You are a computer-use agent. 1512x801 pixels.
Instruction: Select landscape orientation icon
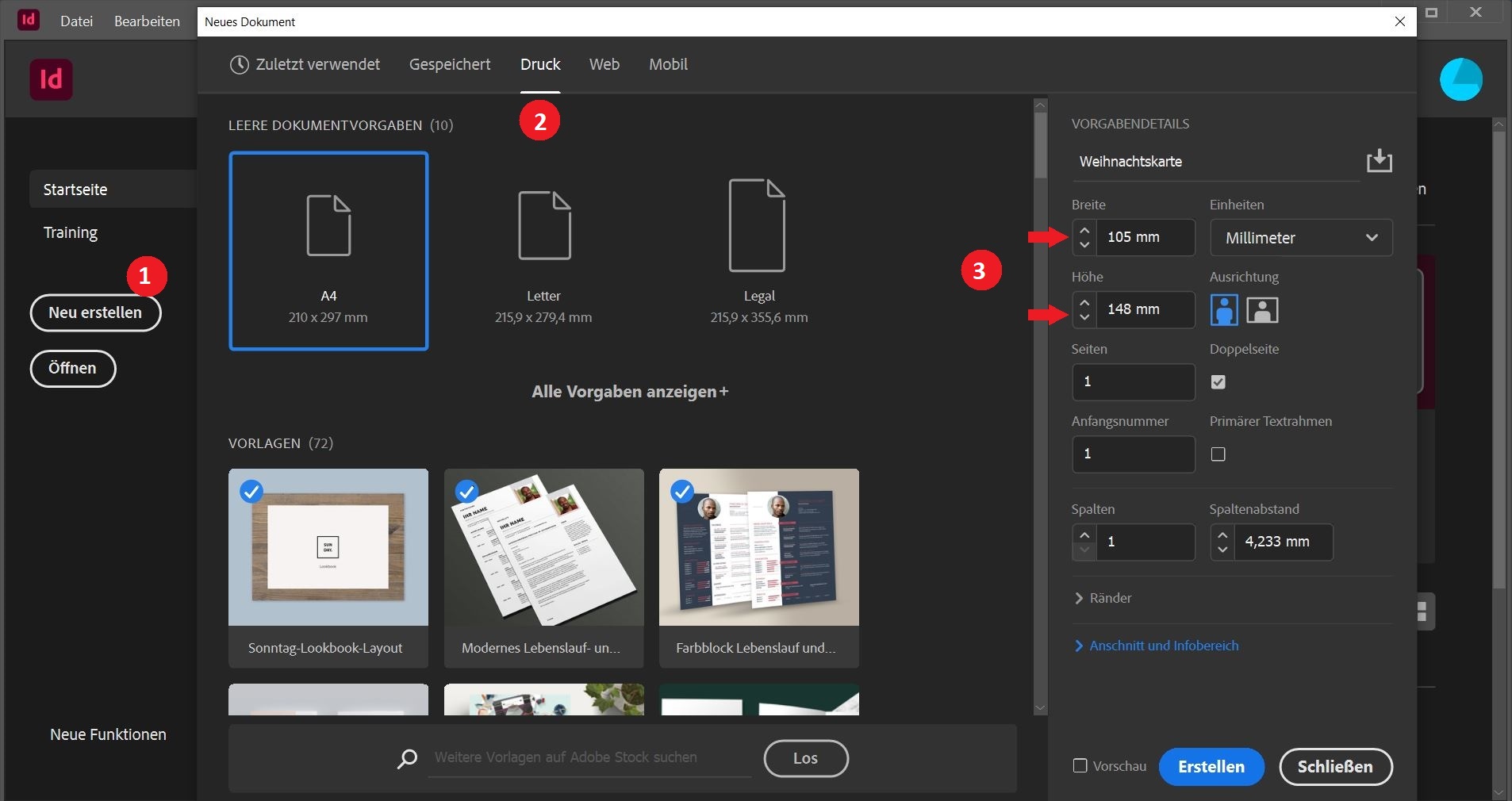point(1262,310)
